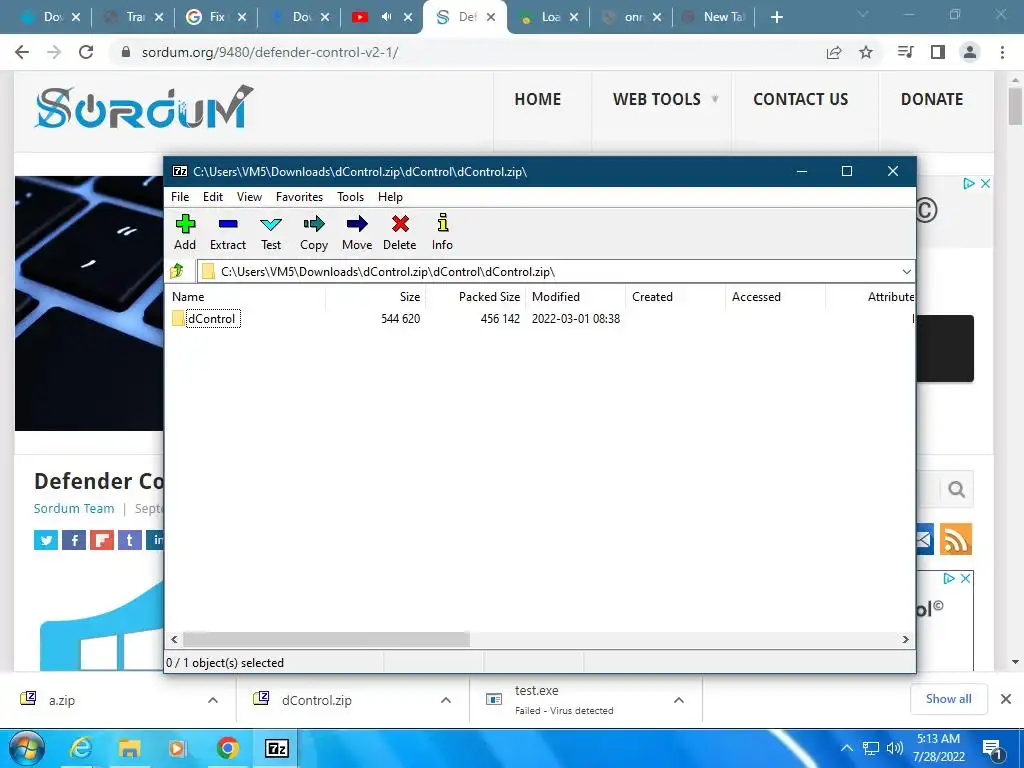The image size is (1024, 768).
Task: Switch to the YouTube tab
Action: pos(381,17)
